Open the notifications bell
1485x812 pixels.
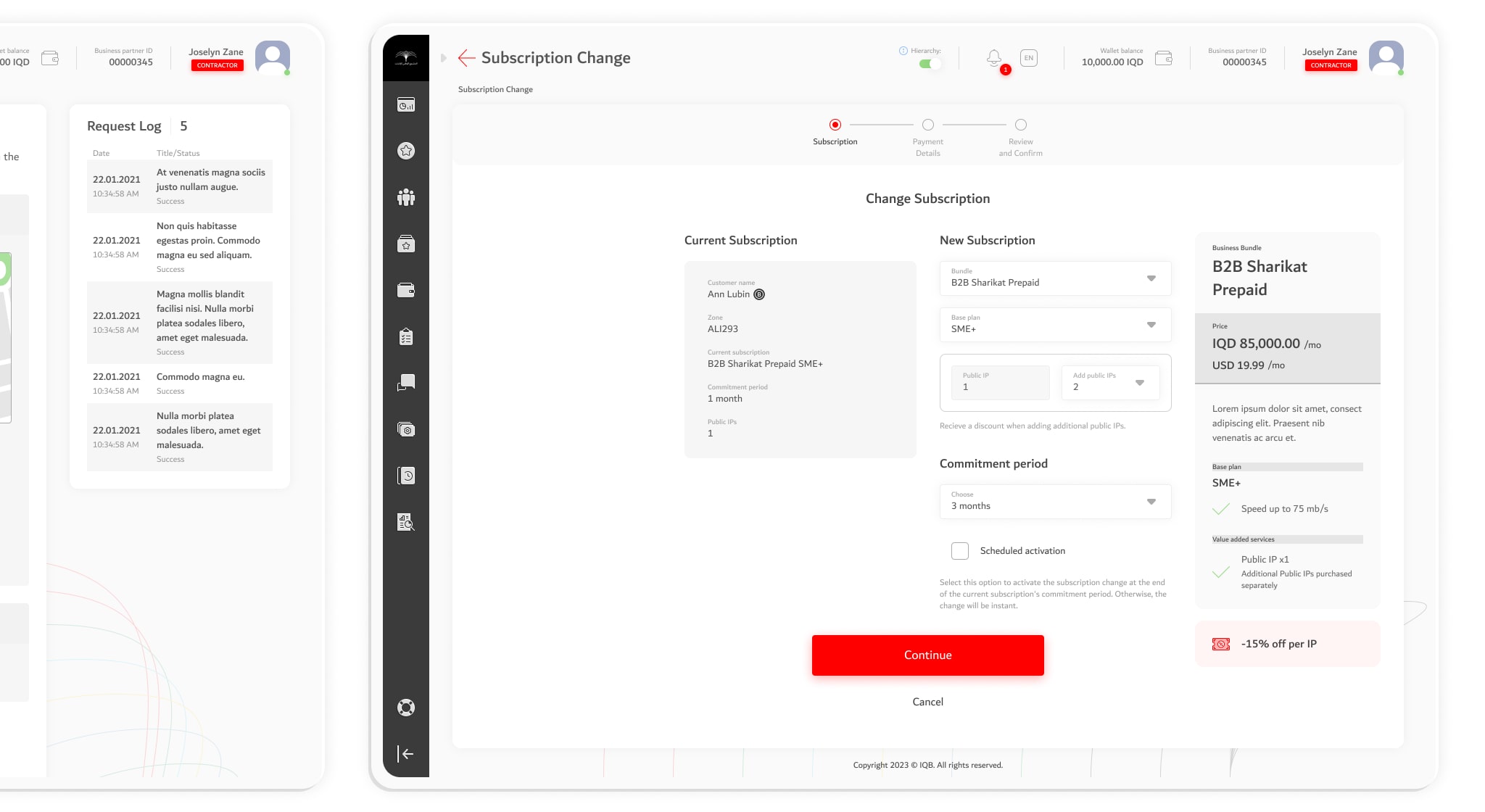tap(994, 58)
